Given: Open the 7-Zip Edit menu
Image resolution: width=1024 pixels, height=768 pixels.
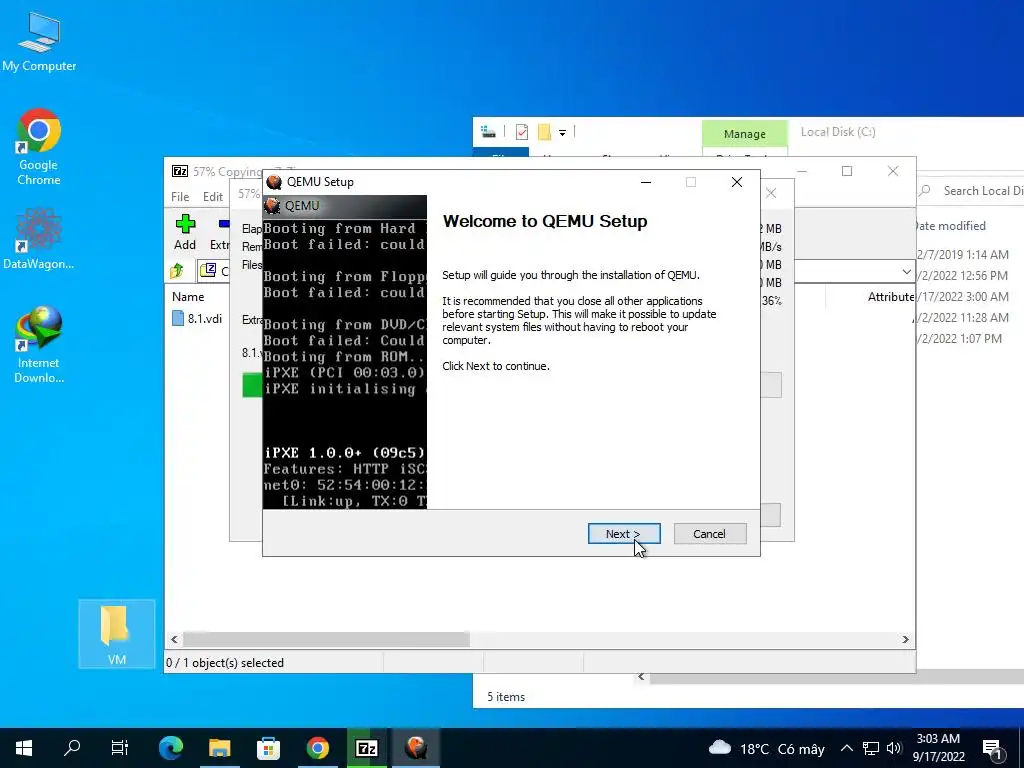Looking at the screenshot, I should click(212, 197).
